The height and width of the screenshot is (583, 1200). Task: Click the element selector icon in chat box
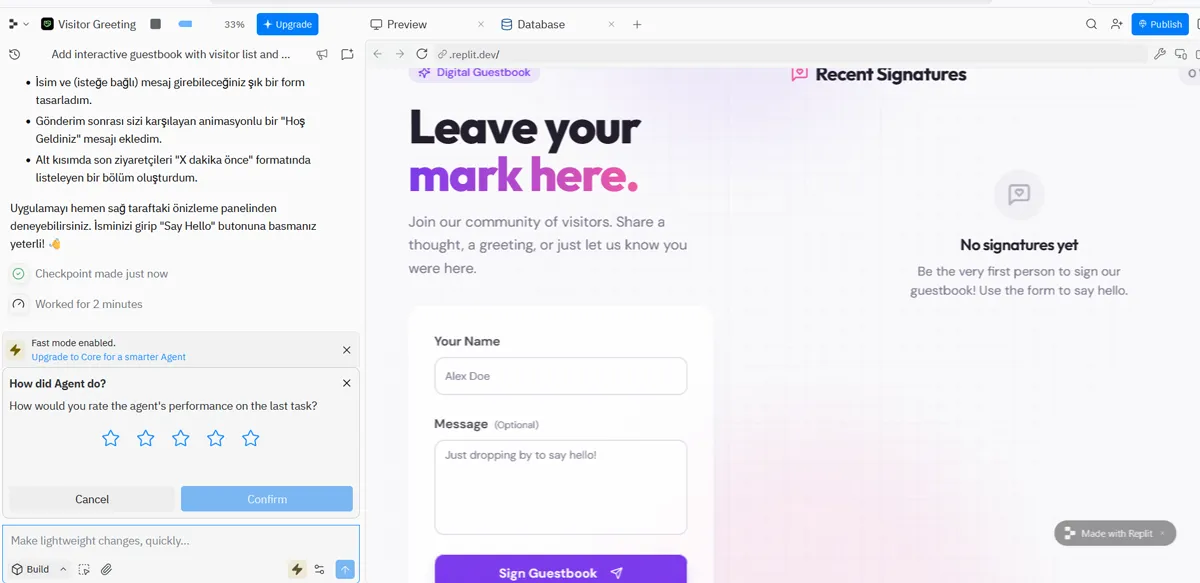coord(84,569)
